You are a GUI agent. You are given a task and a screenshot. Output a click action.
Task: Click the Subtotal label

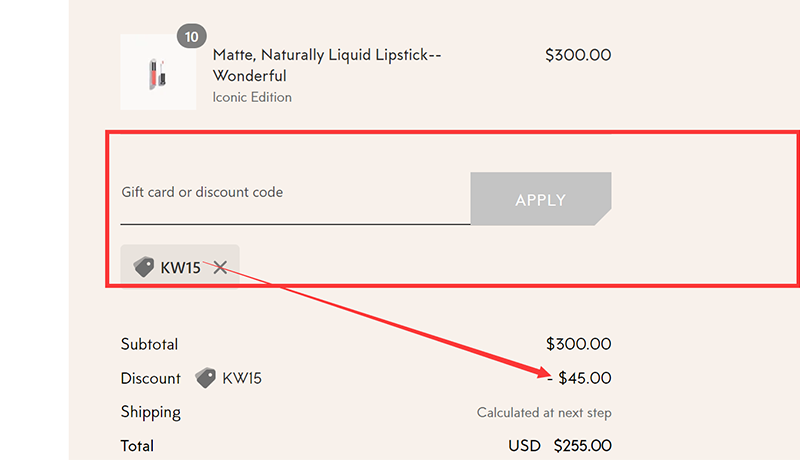(x=149, y=344)
